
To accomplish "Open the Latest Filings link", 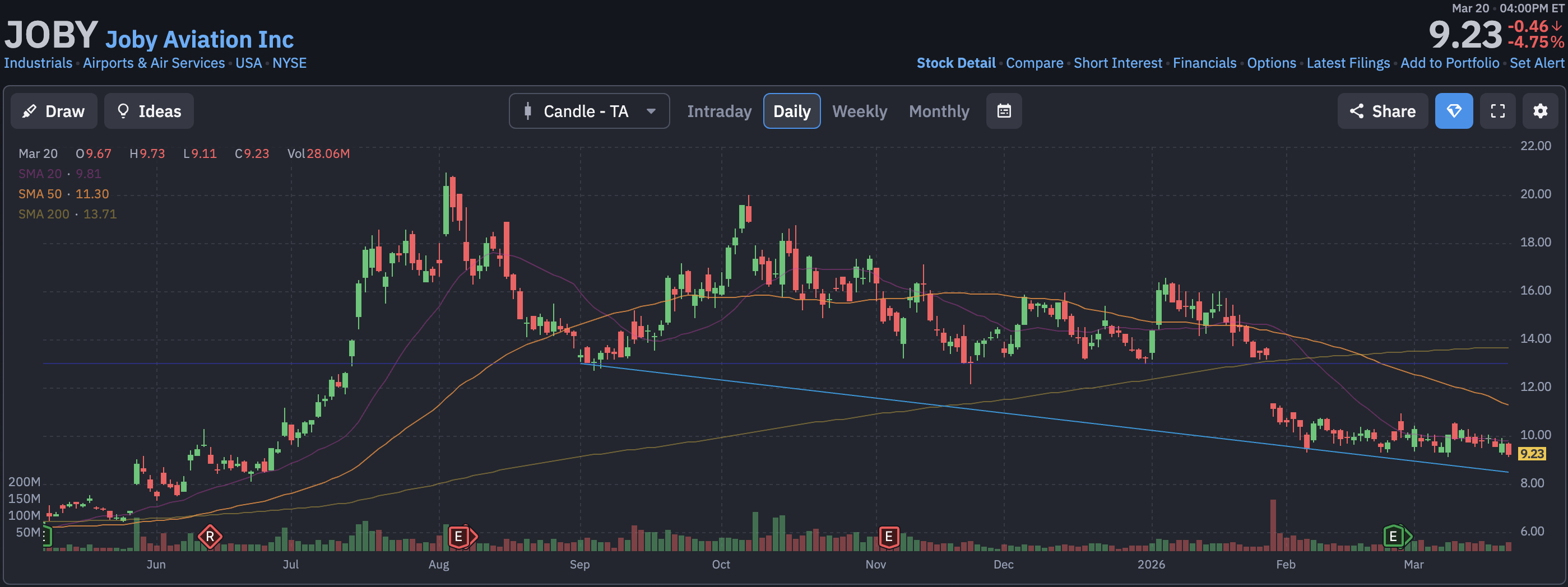I will coord(1348,63).
